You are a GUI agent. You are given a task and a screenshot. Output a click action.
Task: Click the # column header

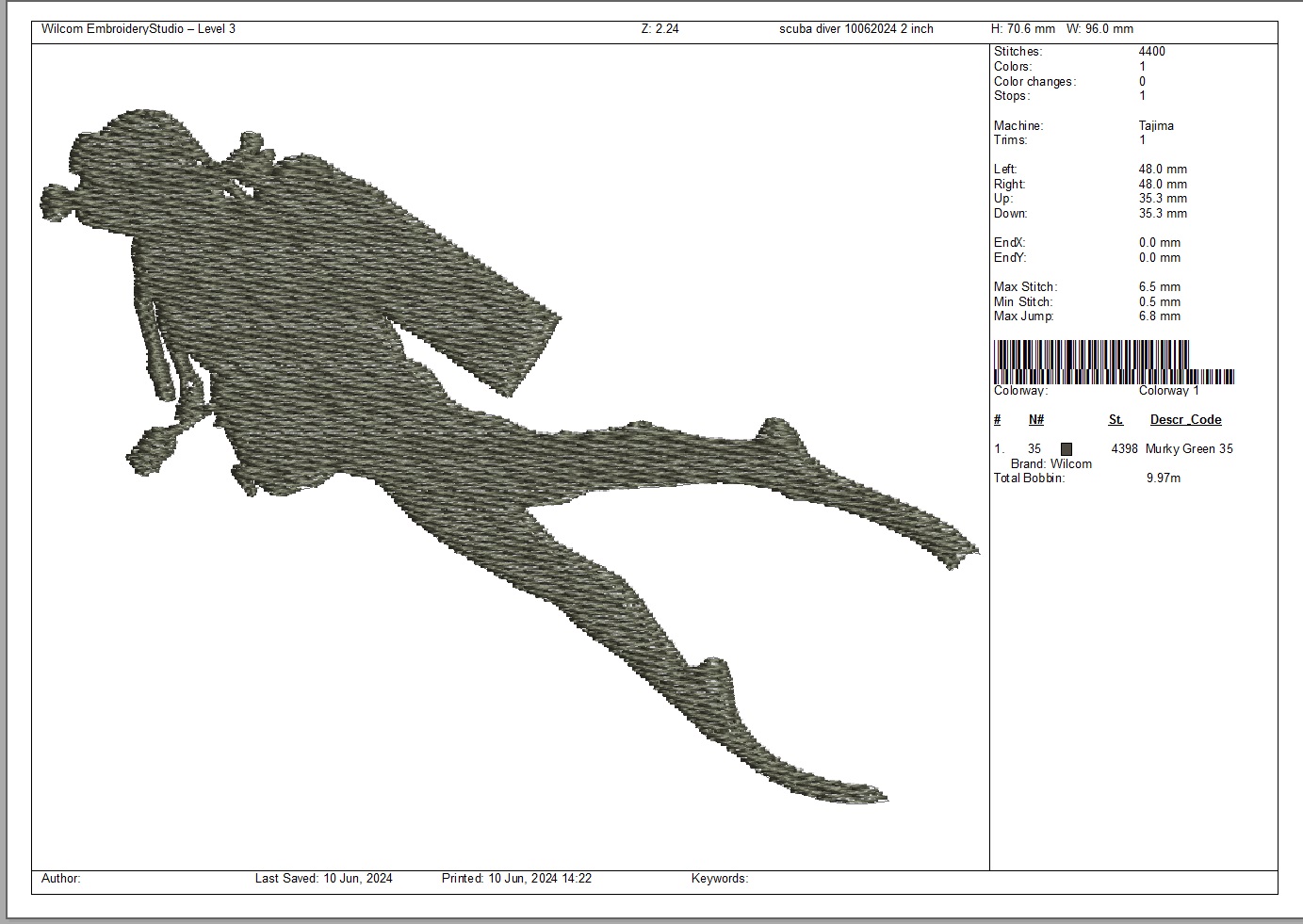tap(998, 420)
